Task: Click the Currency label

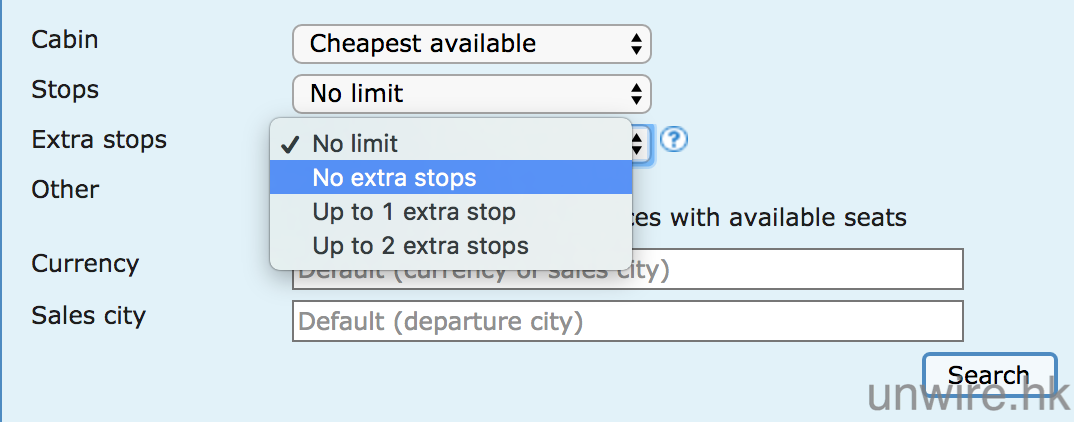Action: (x=85, y=264)
